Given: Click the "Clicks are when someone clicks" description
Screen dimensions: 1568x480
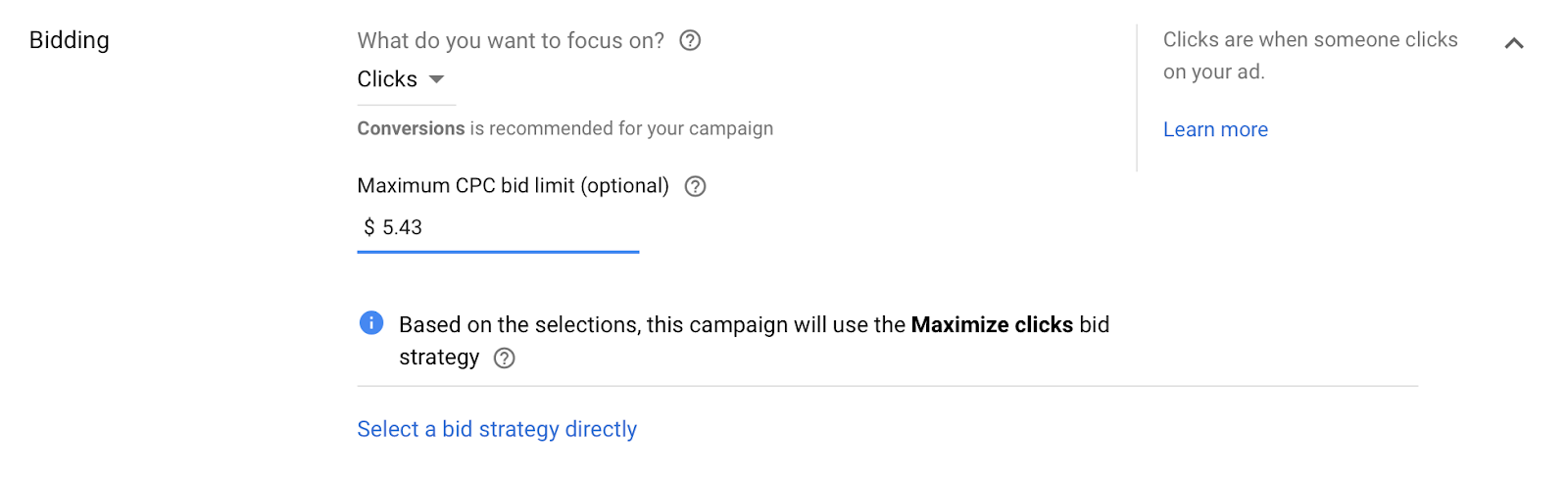Looking at the screenshot, I should point(1310,39).
